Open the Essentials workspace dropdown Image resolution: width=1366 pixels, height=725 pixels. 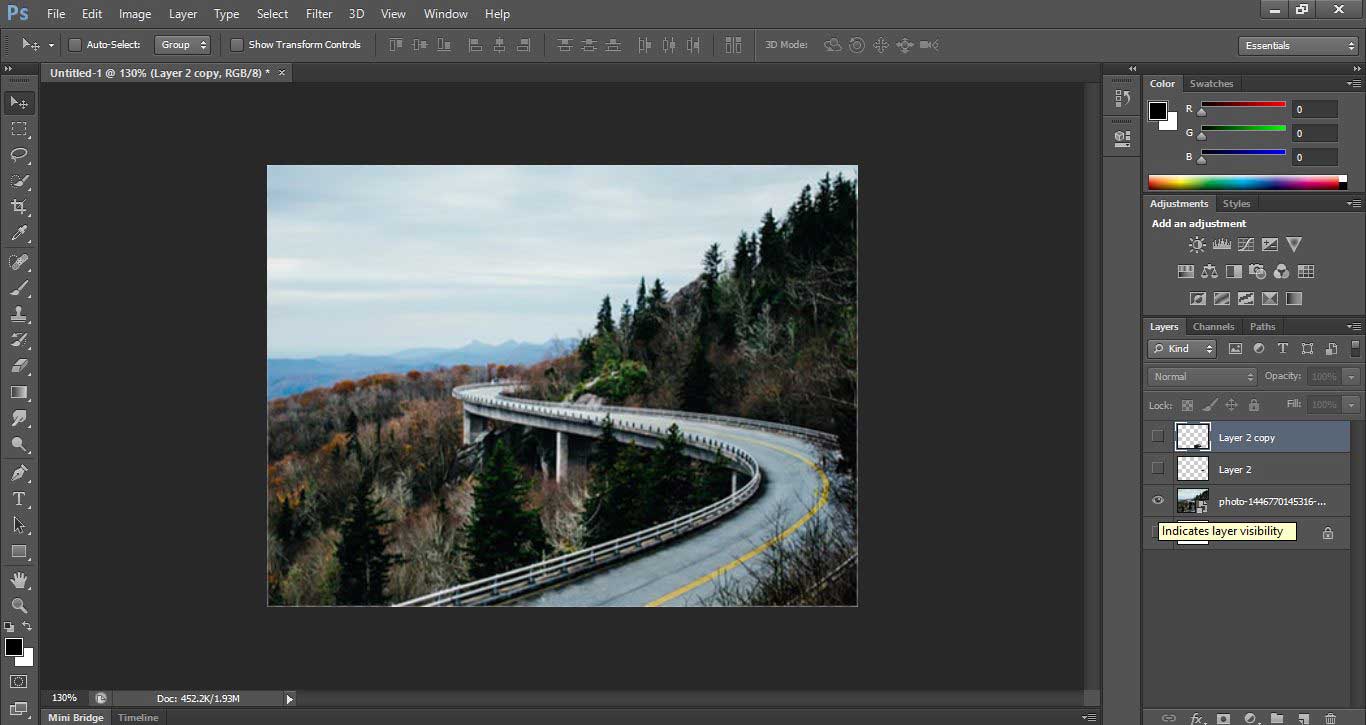pyautogui.click(x=1297, y=46)
